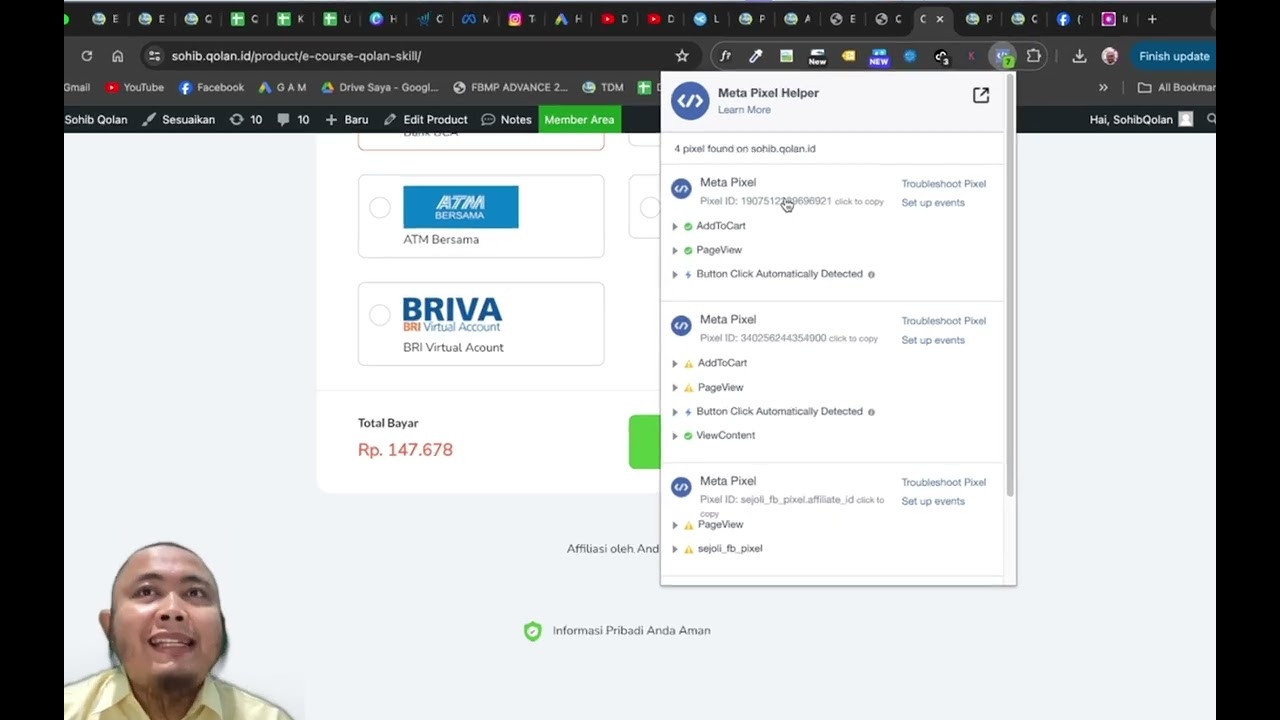Expand Button Click Automatically Detected, first pixel

(x=675, y=274)
